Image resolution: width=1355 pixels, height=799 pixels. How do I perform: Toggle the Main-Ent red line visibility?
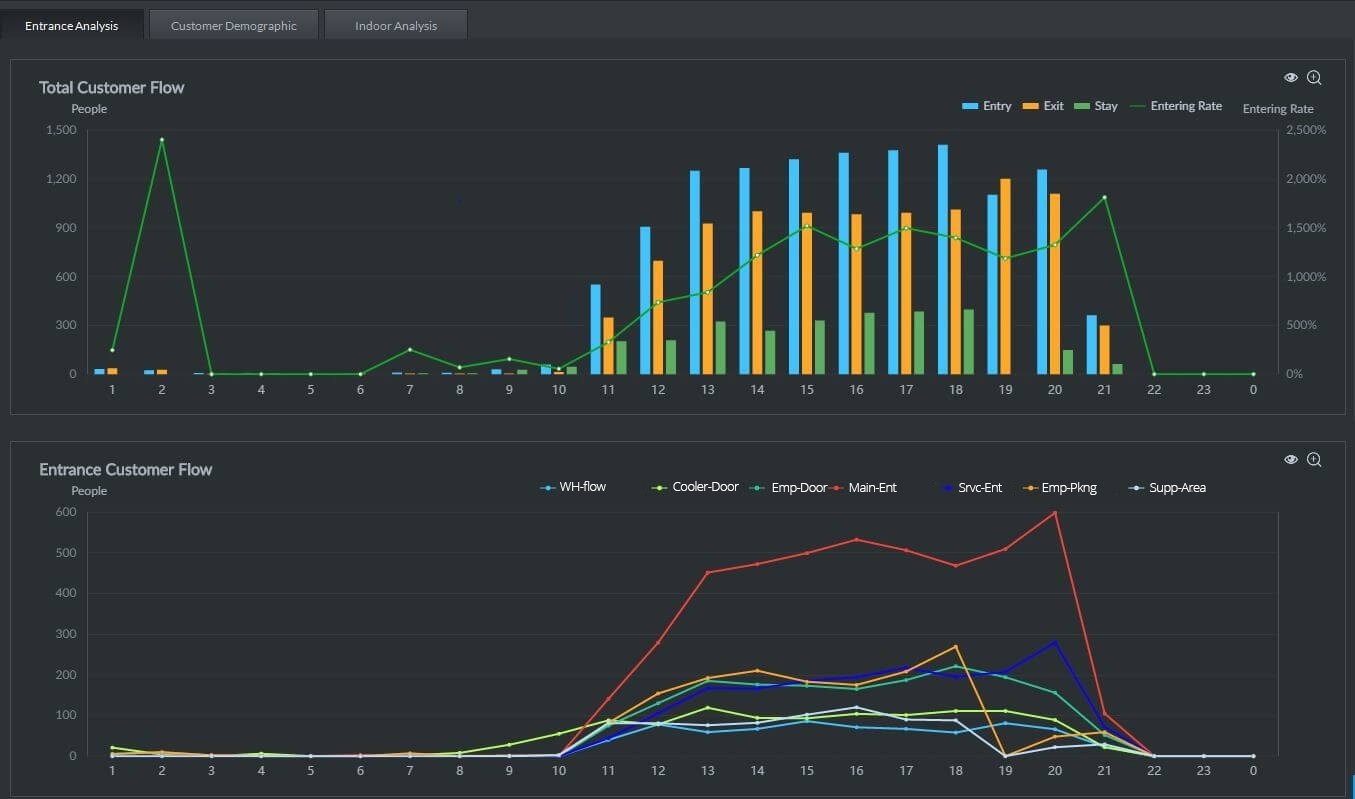(x=871, y=487)
